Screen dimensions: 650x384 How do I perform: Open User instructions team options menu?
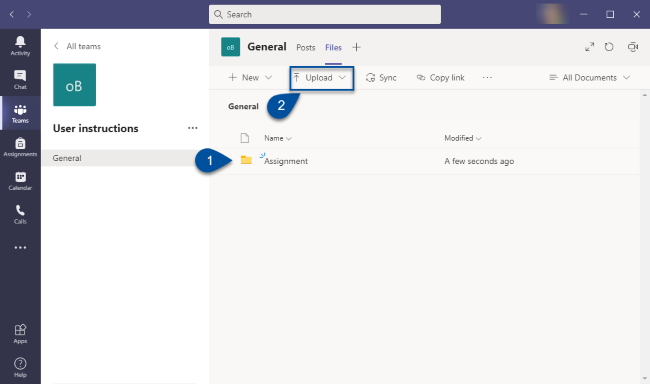tap(192, 128)
